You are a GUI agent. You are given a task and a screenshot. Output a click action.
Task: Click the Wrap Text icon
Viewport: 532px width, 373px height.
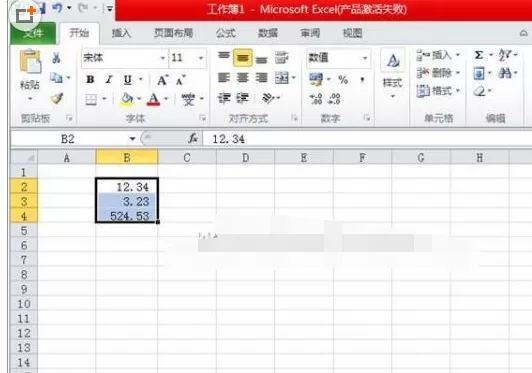281,58
